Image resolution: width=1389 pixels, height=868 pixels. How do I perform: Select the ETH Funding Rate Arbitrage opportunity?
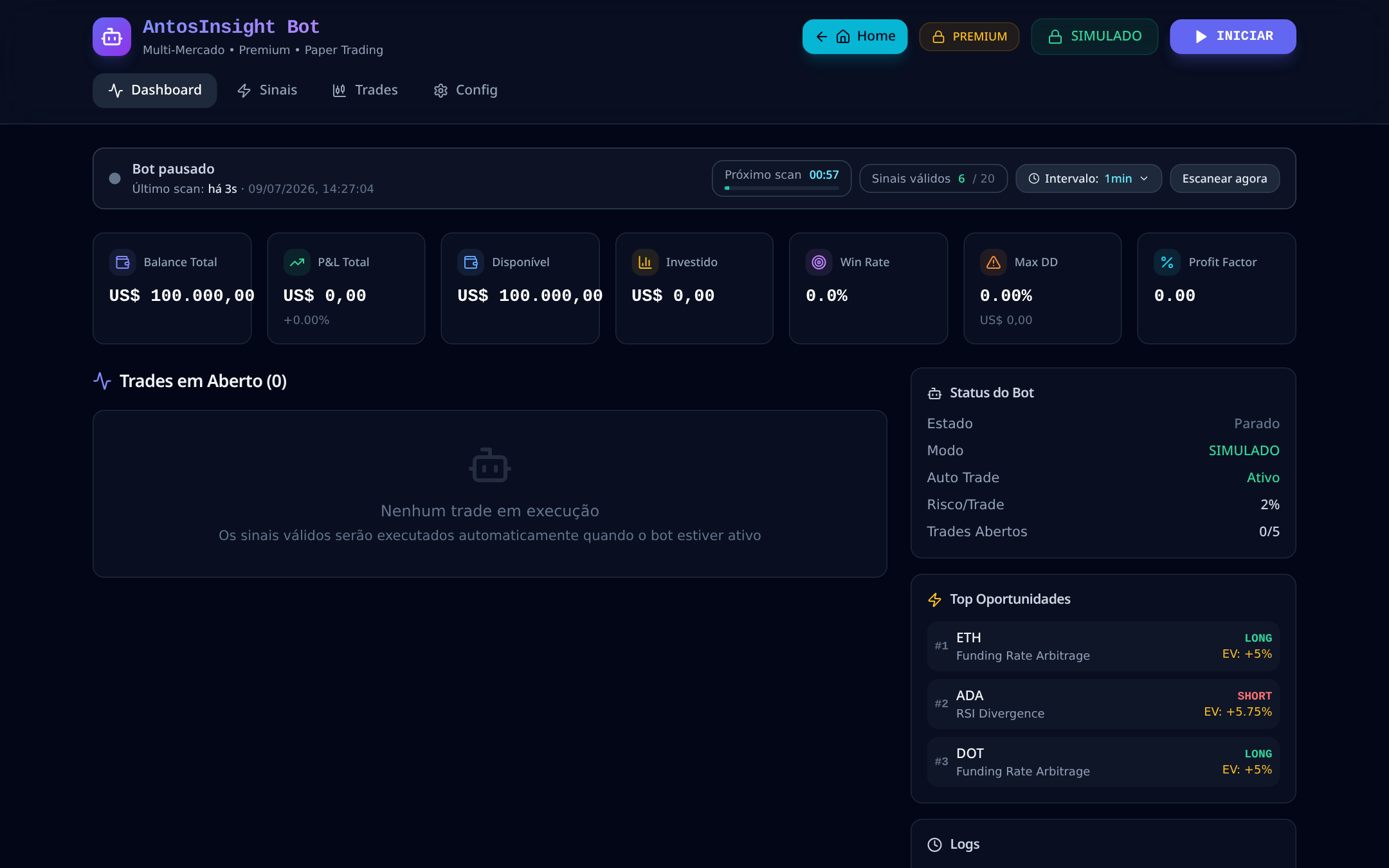pyautogui.click(x=1103, y=646)
